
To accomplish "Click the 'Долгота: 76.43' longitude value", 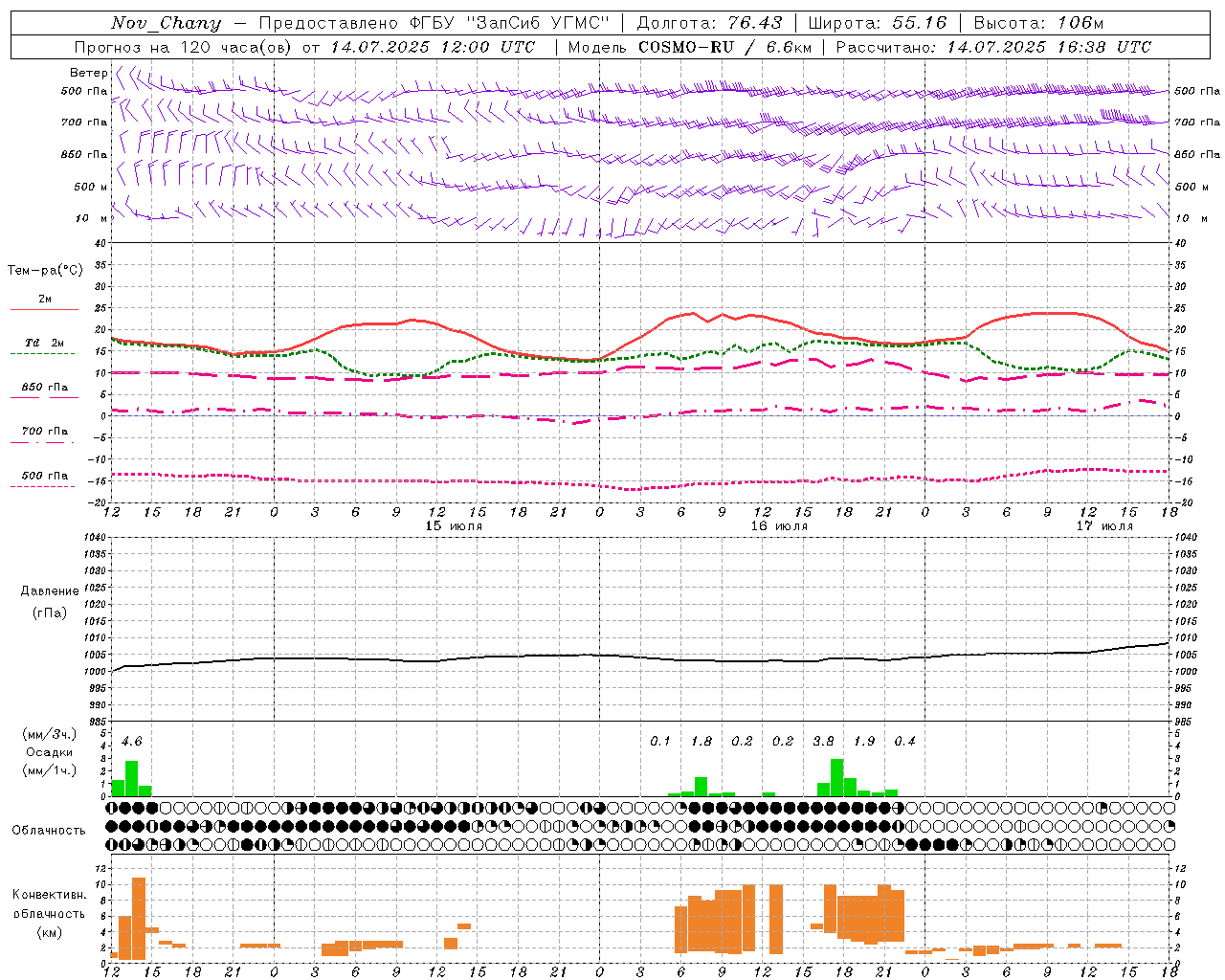I will pos(709,23).
